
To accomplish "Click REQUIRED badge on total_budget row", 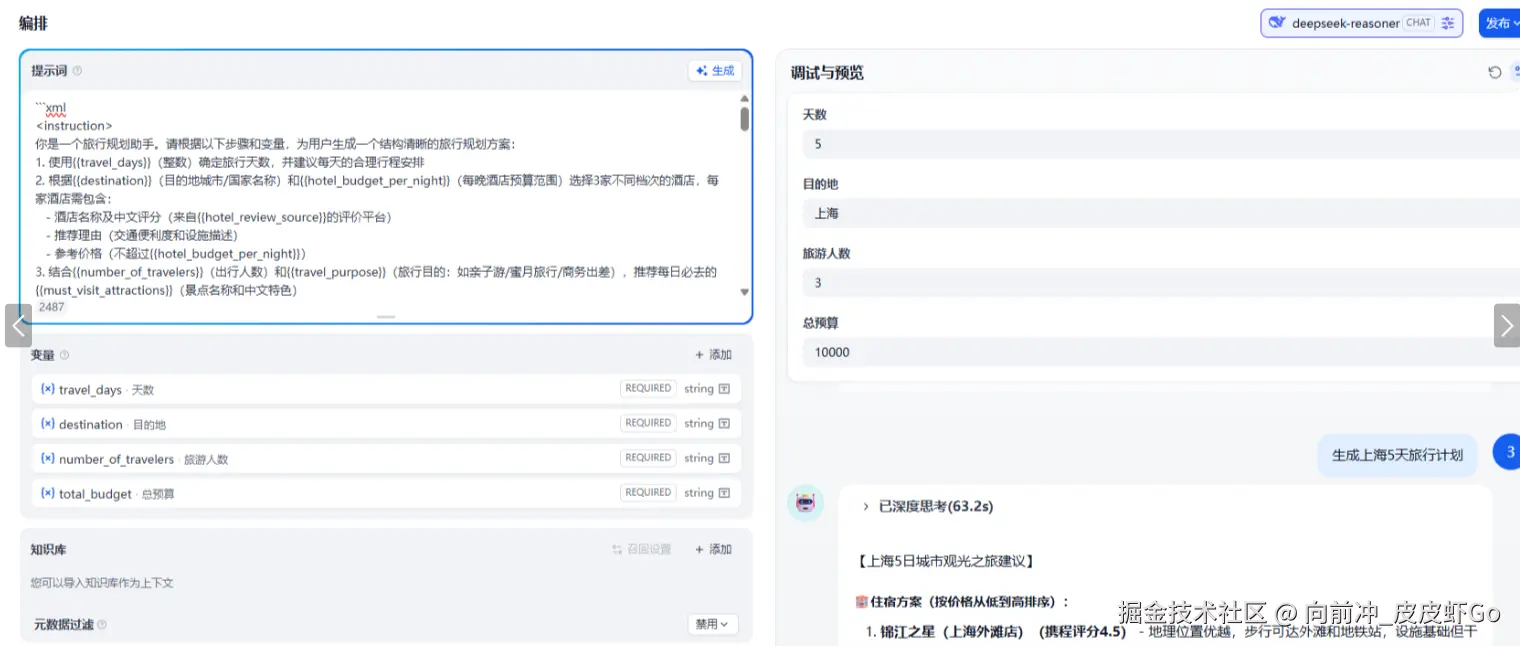I will click(x=648, y=492).
